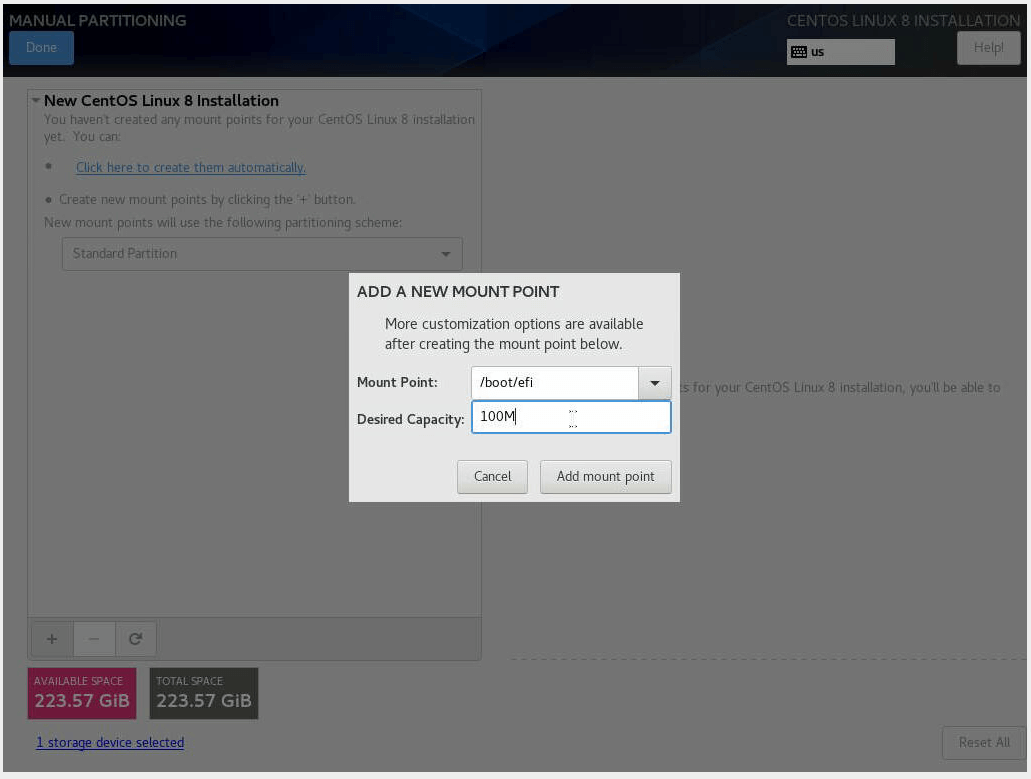
Task: Click the Cancel button in dialog
Action: (492, 477)
